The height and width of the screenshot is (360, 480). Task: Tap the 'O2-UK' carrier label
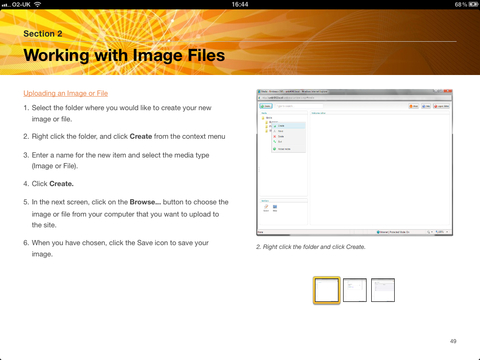[21, 4]
